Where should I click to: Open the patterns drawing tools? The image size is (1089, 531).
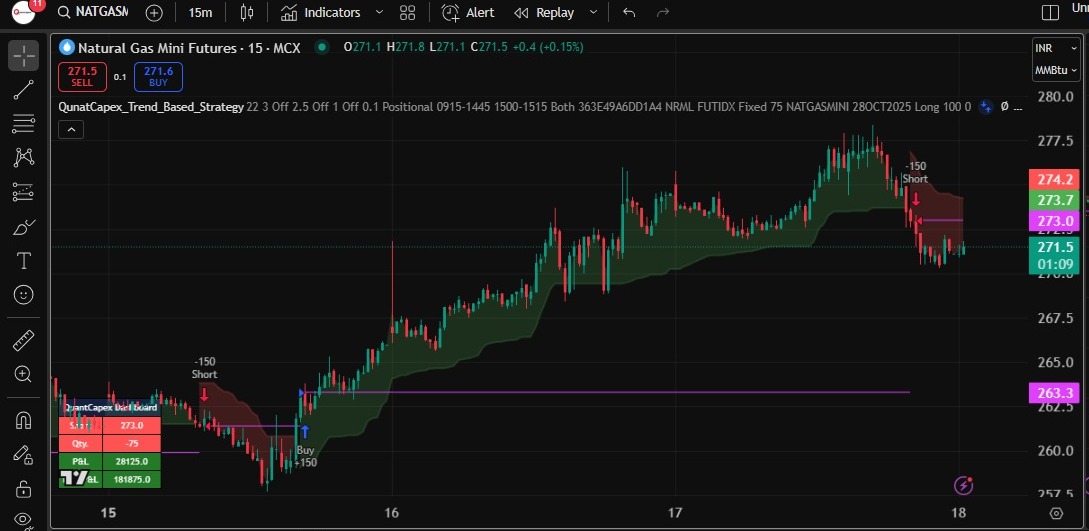(24, 158)
